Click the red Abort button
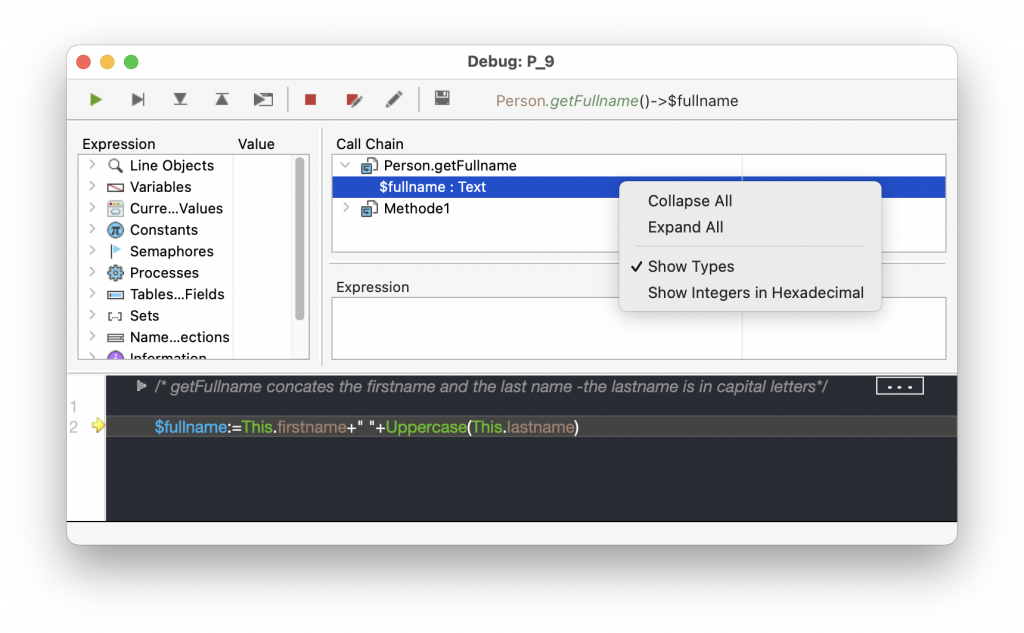Viewport: 1024px width, 633px height. [310, 100]
